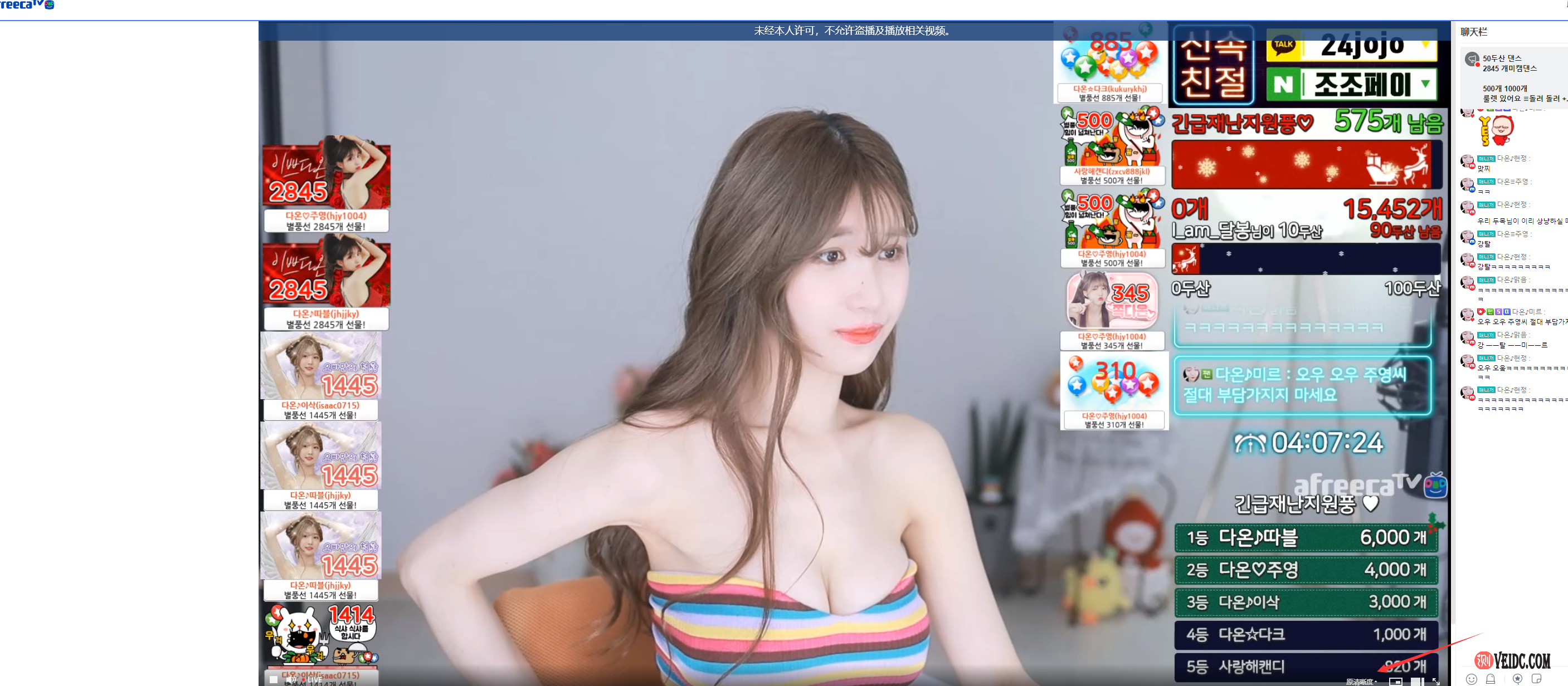1568x686 pixels.
Task: Enter fullscreen with the arrows icon
Action: tap(1436, 682)
